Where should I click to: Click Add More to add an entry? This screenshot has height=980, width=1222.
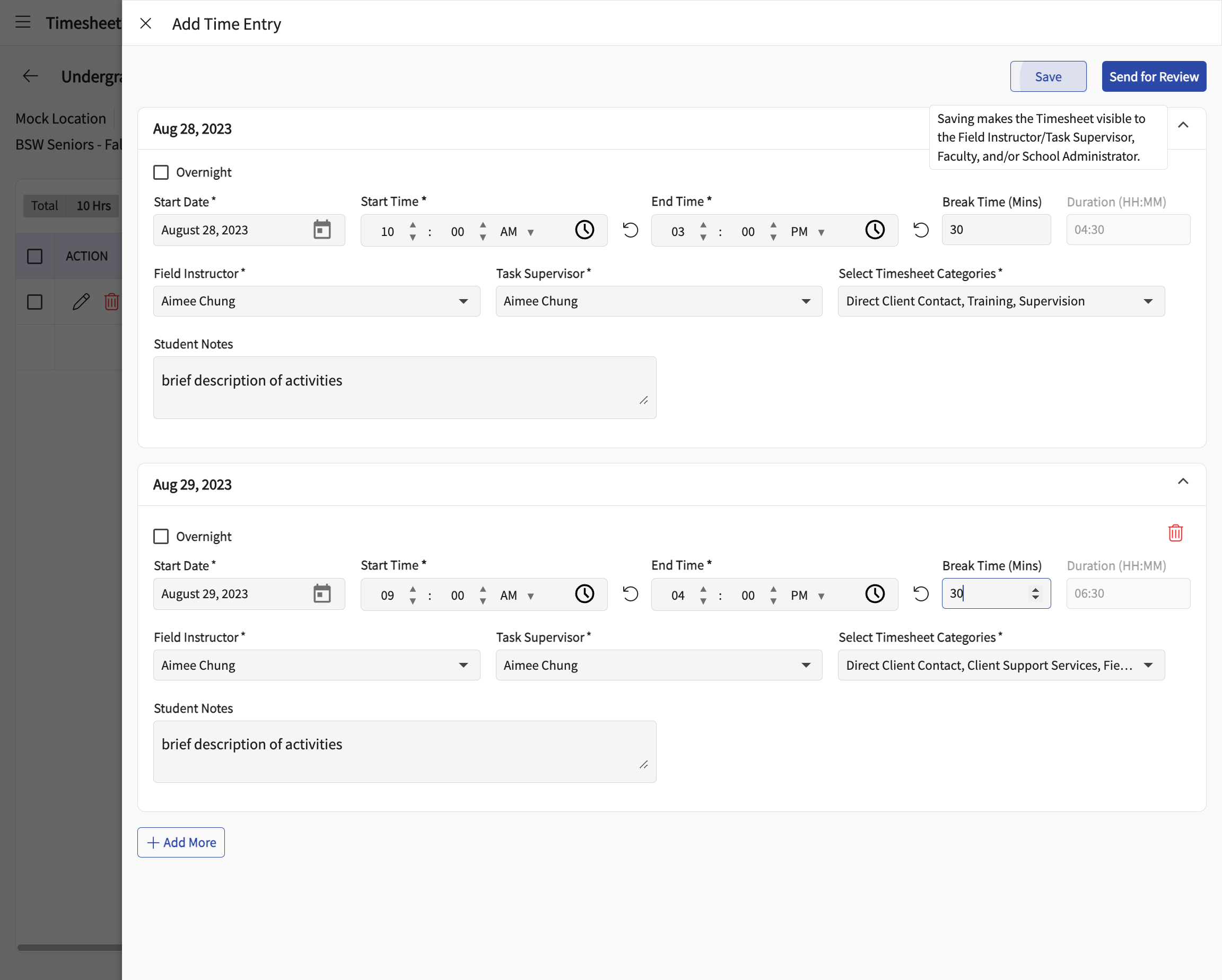(x=181, y=842)
